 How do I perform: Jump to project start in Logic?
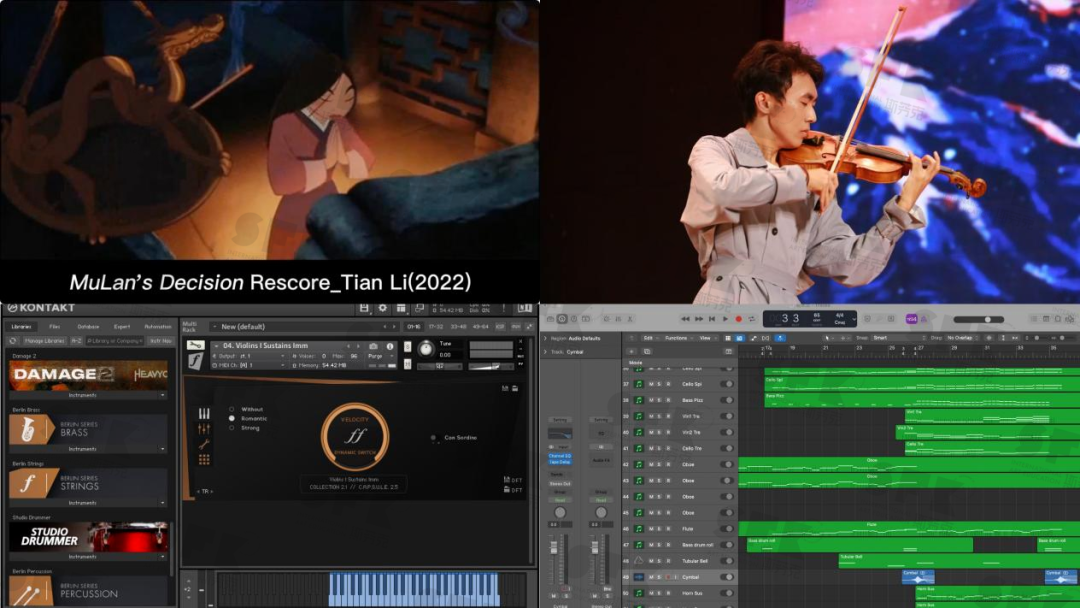coord(712,319)
